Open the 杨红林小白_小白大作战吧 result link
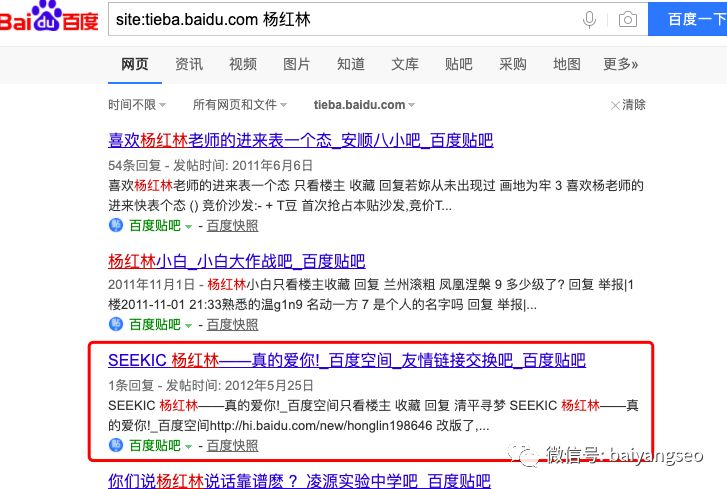 (x=236, y=262)
